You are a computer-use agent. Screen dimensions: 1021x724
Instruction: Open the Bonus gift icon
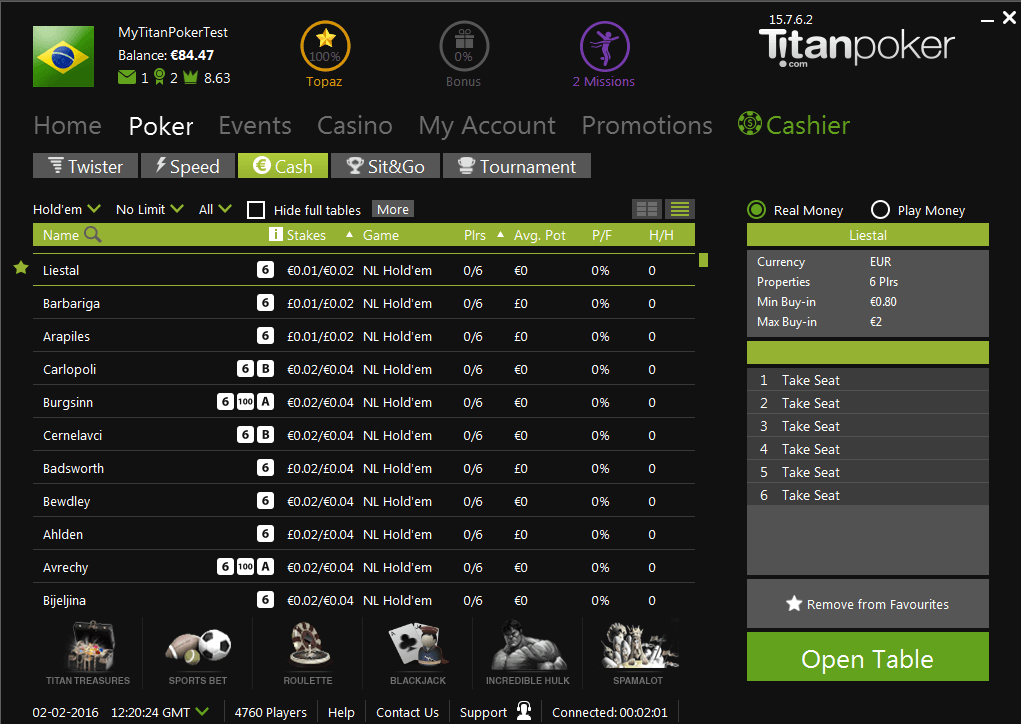(464, 46)
